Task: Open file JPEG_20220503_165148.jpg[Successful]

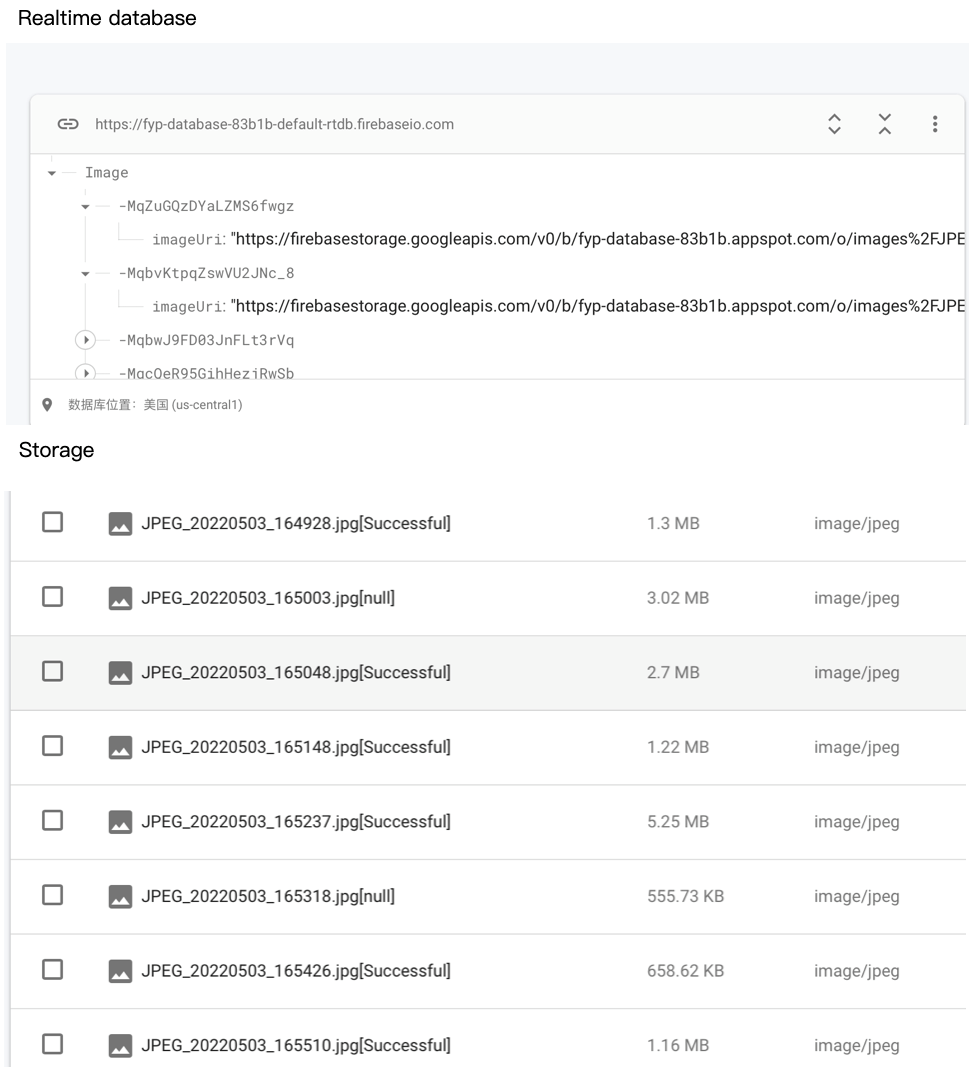Action: 296,747
